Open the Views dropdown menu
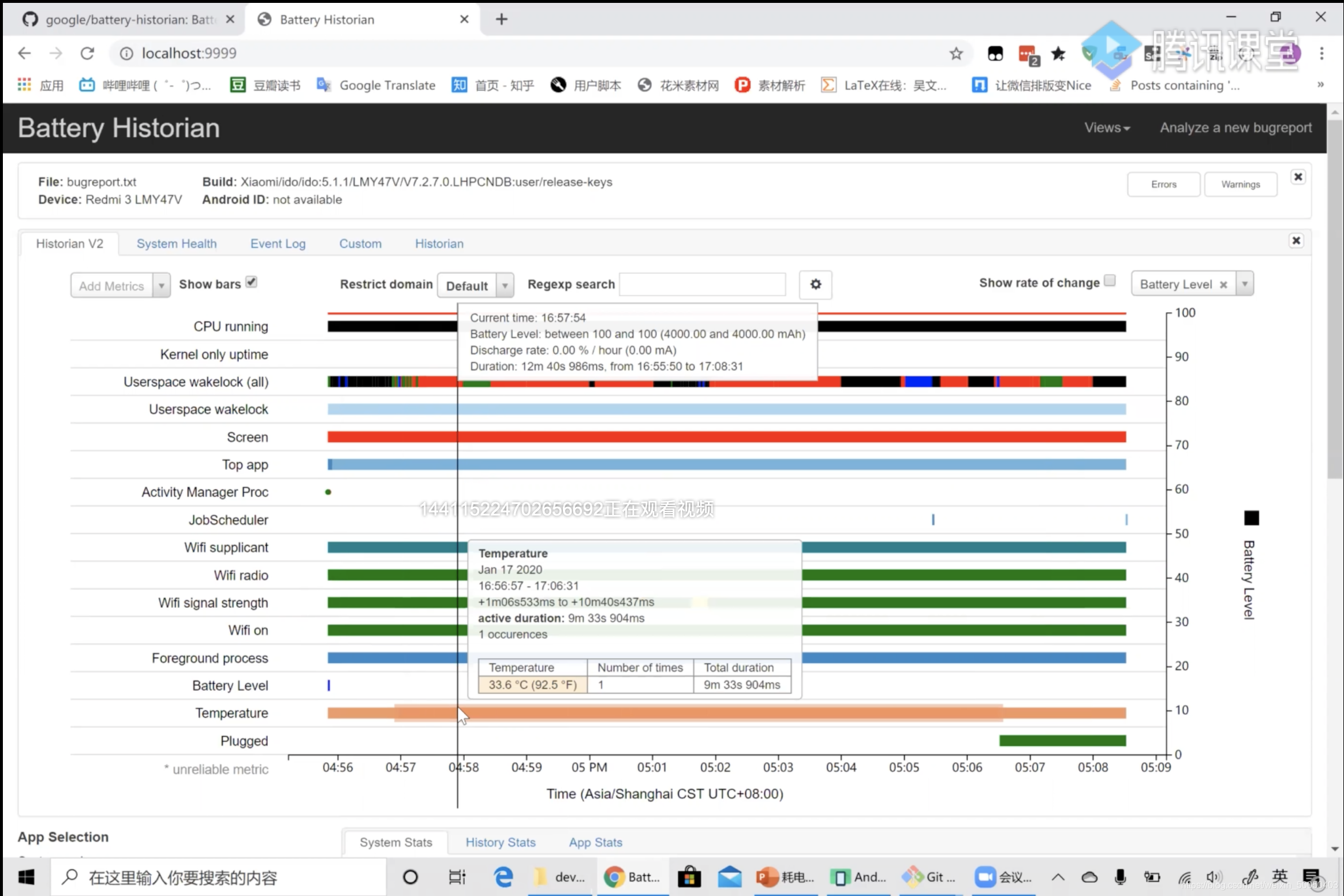The image size is (1344, 896). tap(1107, 128)
